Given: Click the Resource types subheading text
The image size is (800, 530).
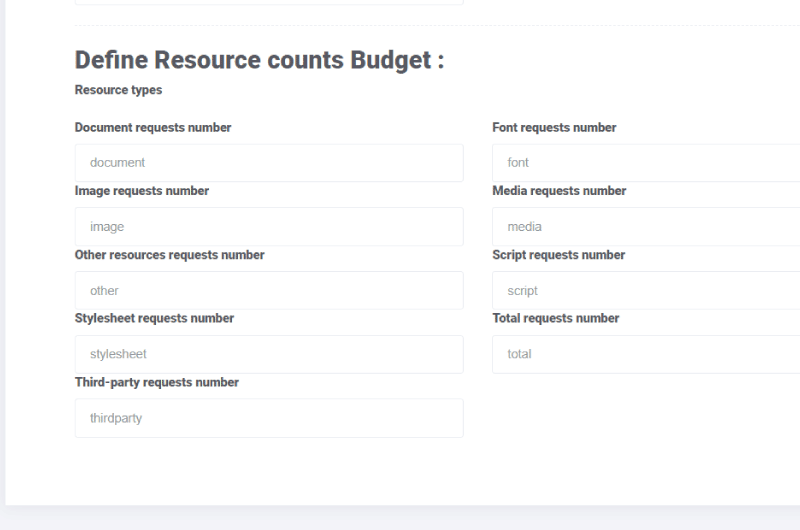Looking at the screenshot, I should click(118, 90).
